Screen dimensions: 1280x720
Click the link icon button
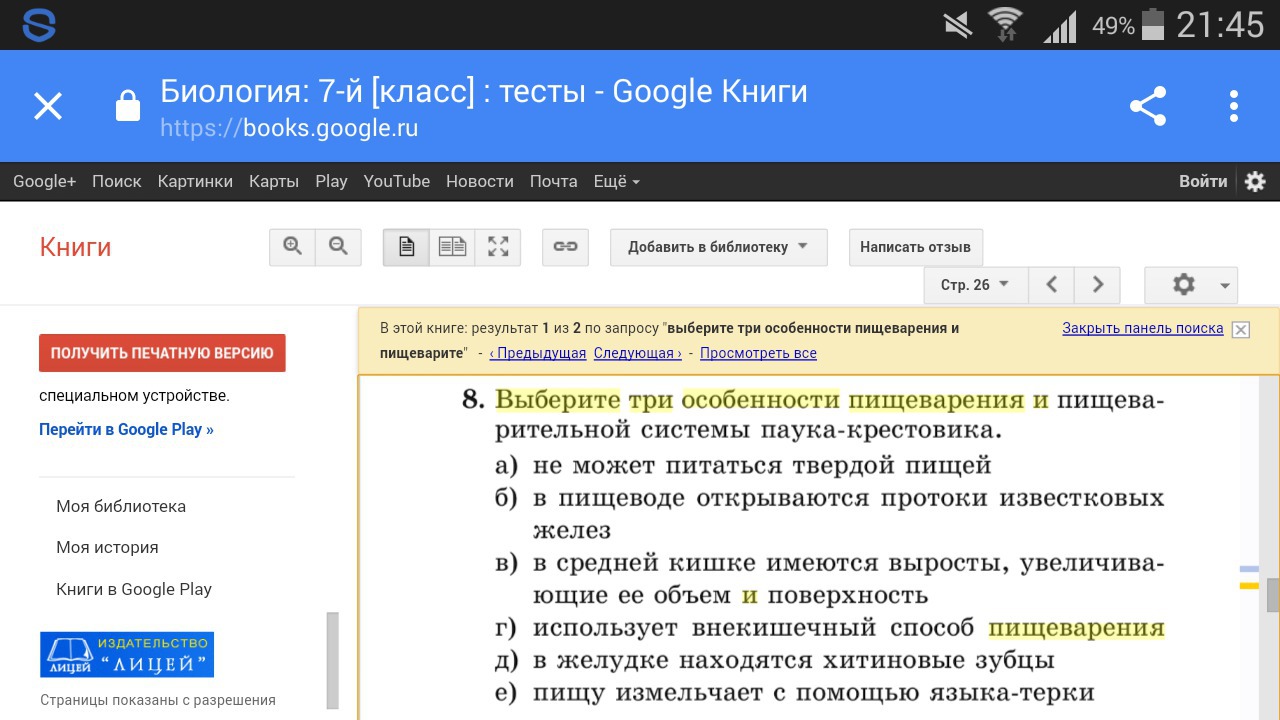pos(565,247)
